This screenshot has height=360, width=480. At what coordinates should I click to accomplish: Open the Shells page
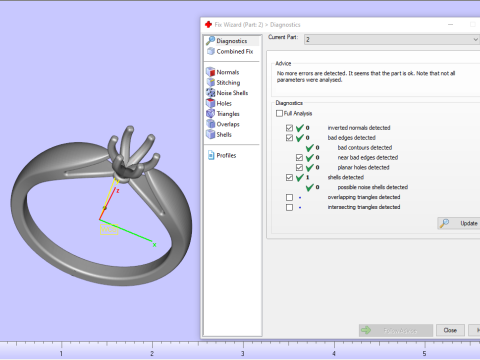click(x=224, y=134)
